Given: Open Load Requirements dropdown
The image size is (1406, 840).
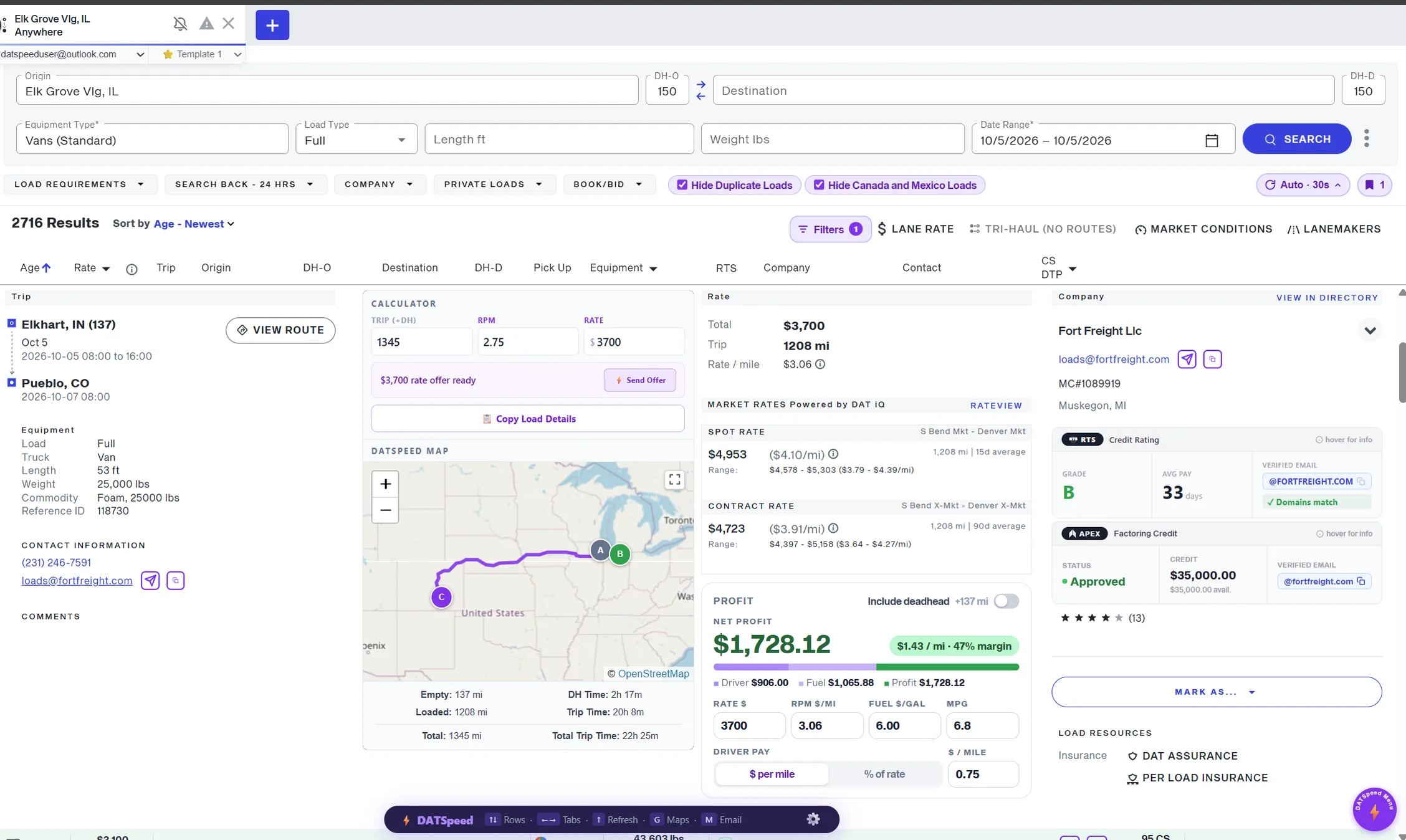Looking at the screenshot, I should 80,184.
